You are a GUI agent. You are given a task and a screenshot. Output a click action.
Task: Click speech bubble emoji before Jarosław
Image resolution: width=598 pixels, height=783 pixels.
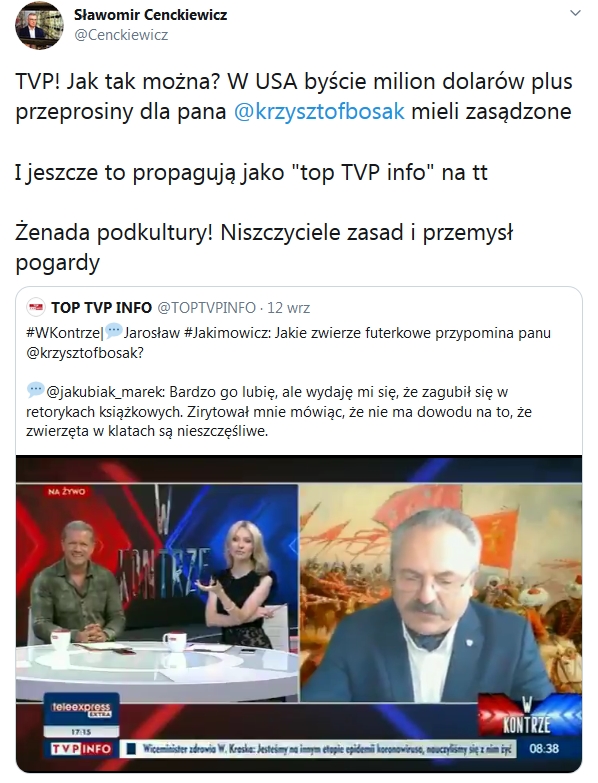(x=114, y=332)
